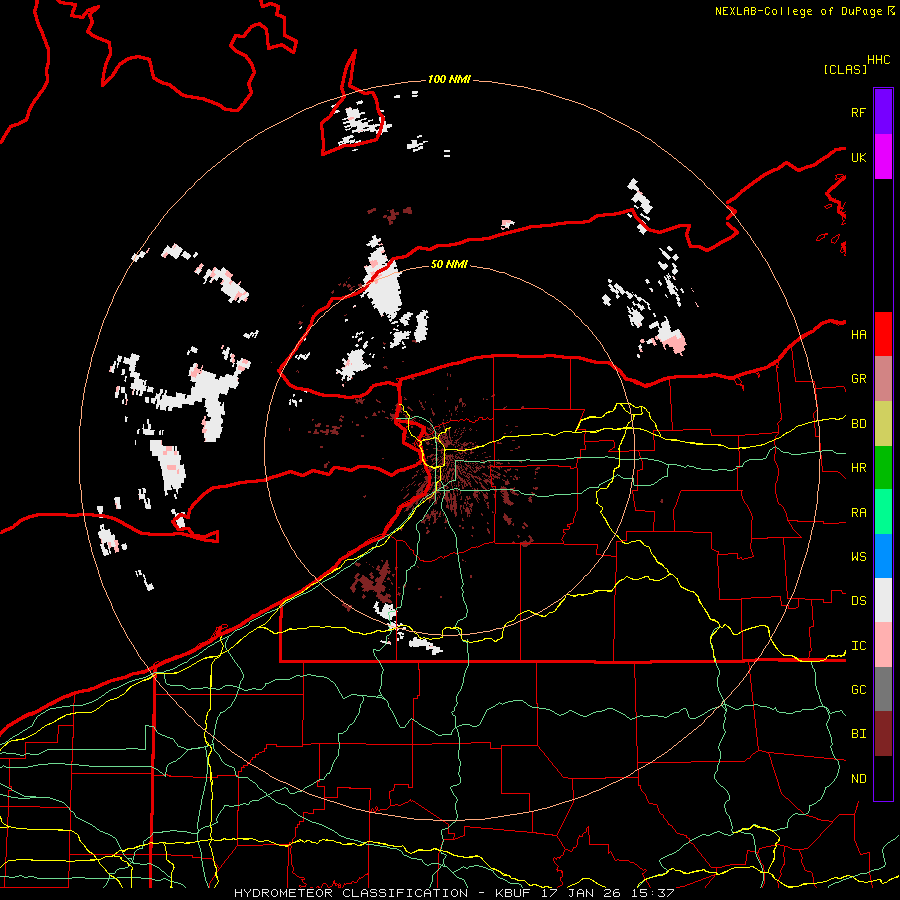Click the ND legend label
The image size is (900, 900).
pyautogui.click(x=858, y=779)
